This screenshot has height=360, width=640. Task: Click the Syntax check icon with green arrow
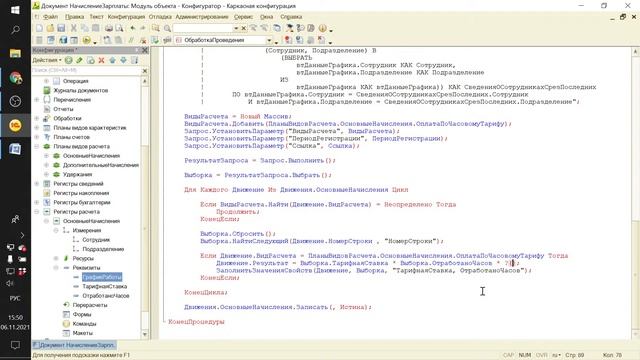(155, 40)
